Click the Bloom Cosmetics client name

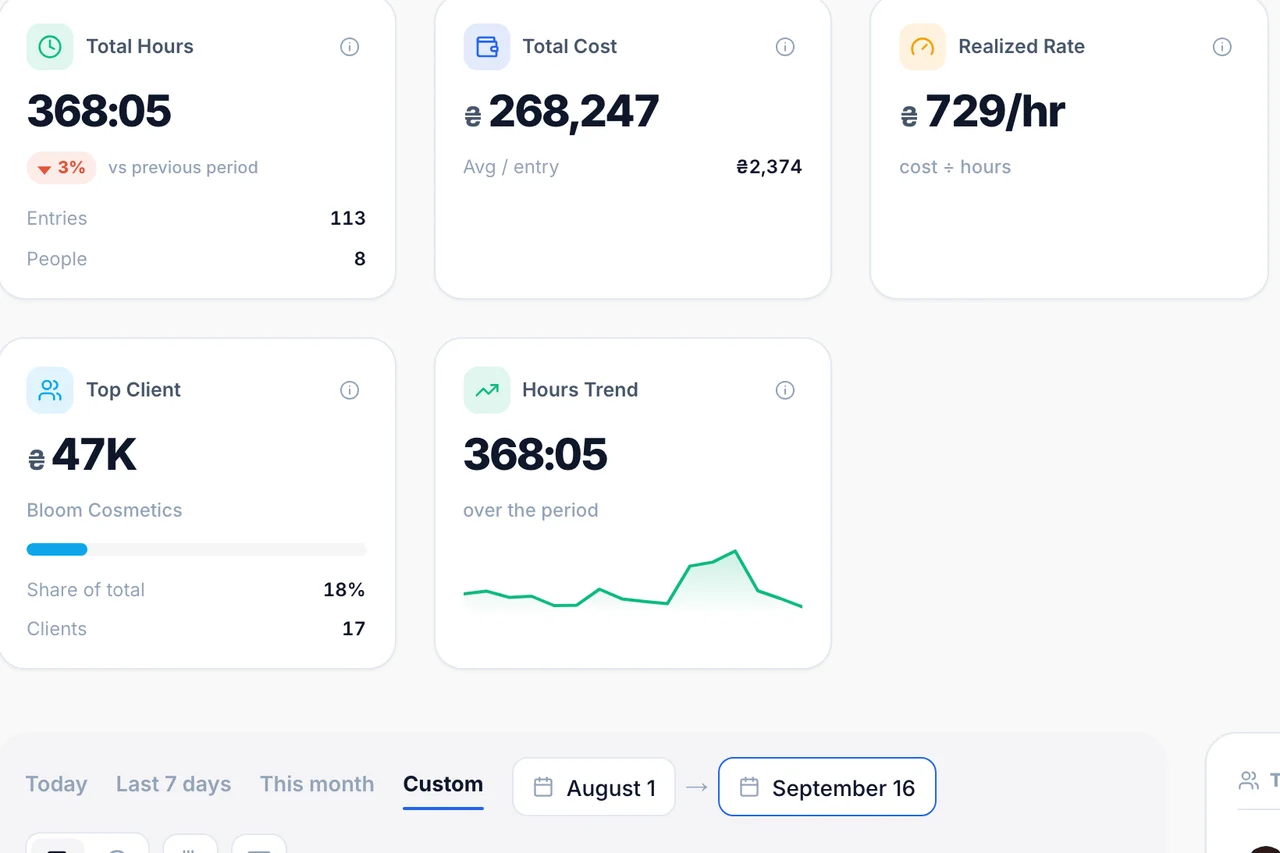click(104, 510)
